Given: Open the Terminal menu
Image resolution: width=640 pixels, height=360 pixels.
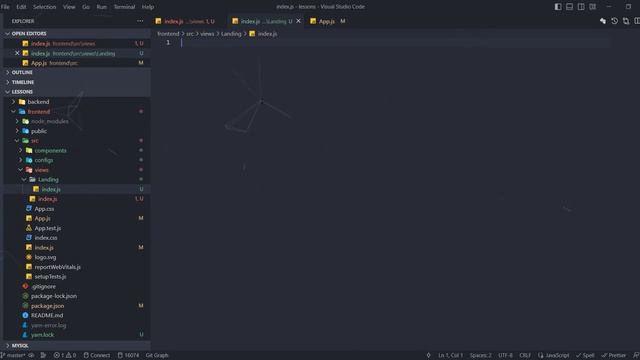Looking at the screenshot, I should pos(124,7).
